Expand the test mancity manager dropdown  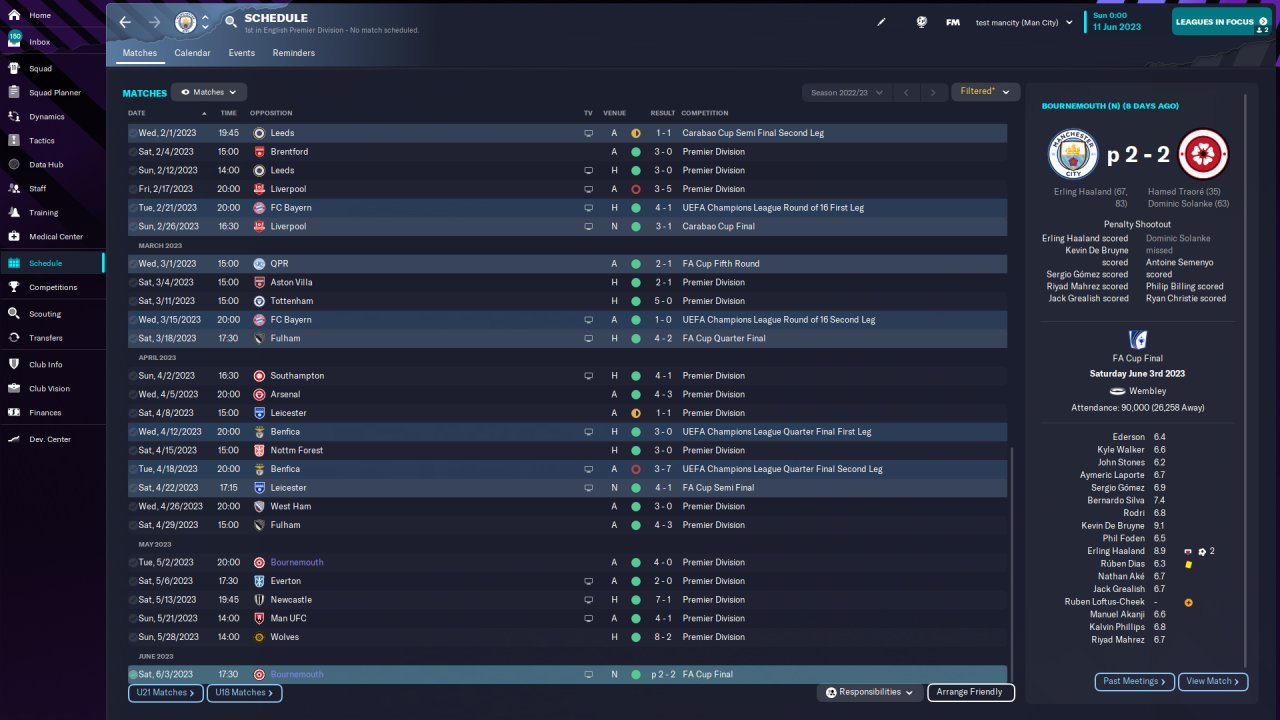[x=1024, y=22]
